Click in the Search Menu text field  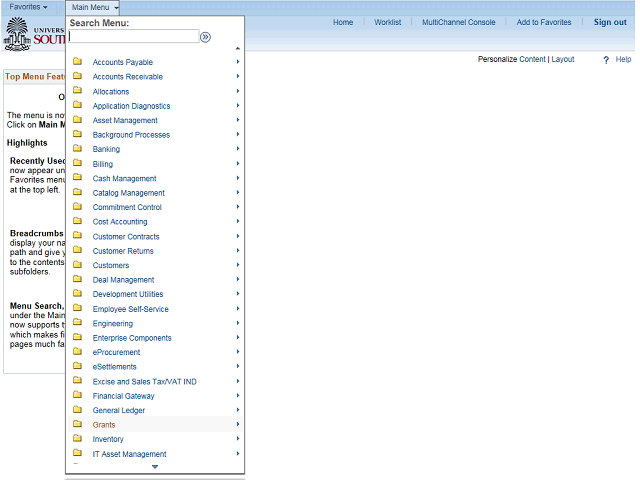[x=134, y=36]
